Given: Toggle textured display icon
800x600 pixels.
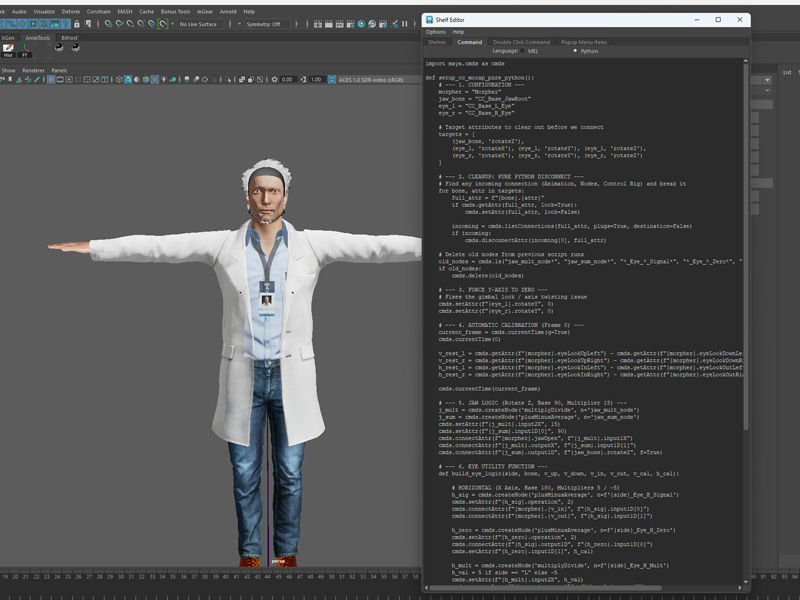Looking at the screenshot, I should tap(155, 80).
